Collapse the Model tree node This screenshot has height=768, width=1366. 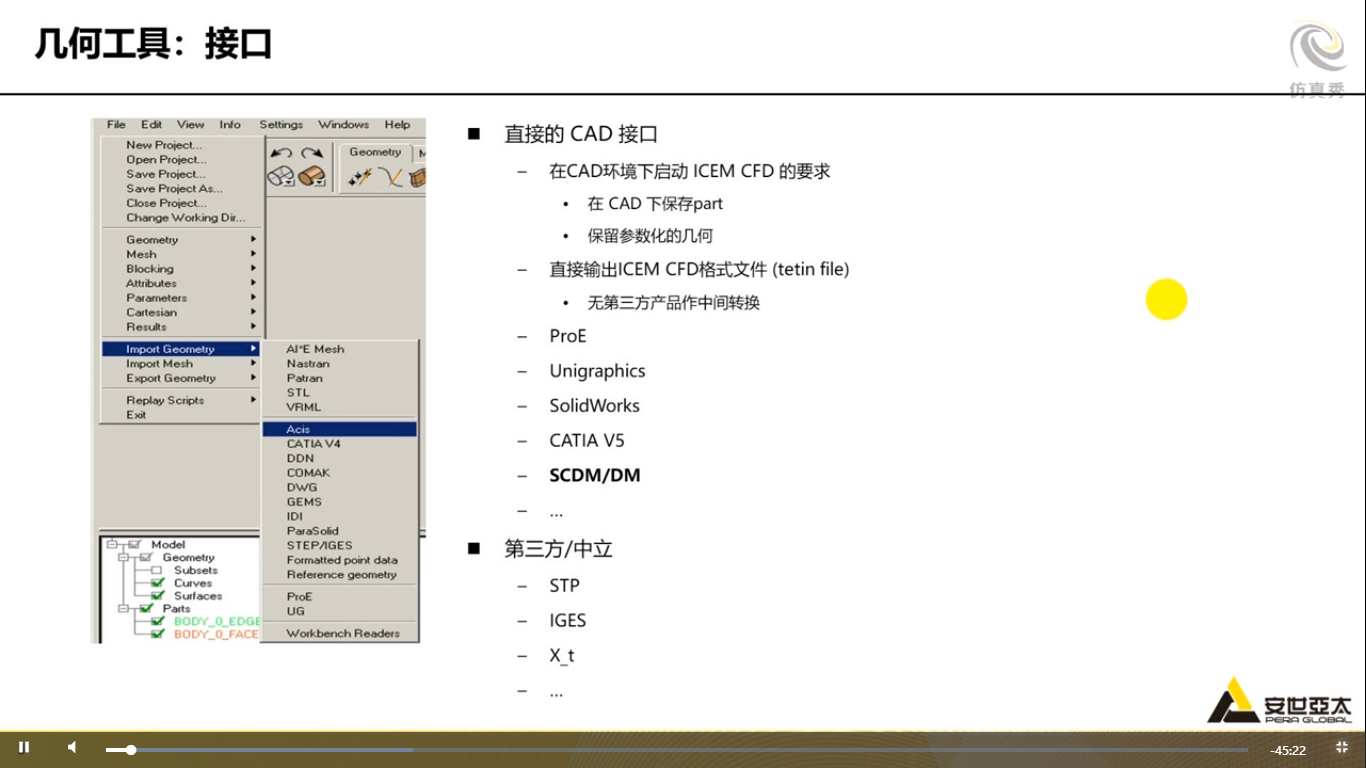(112, 545)
